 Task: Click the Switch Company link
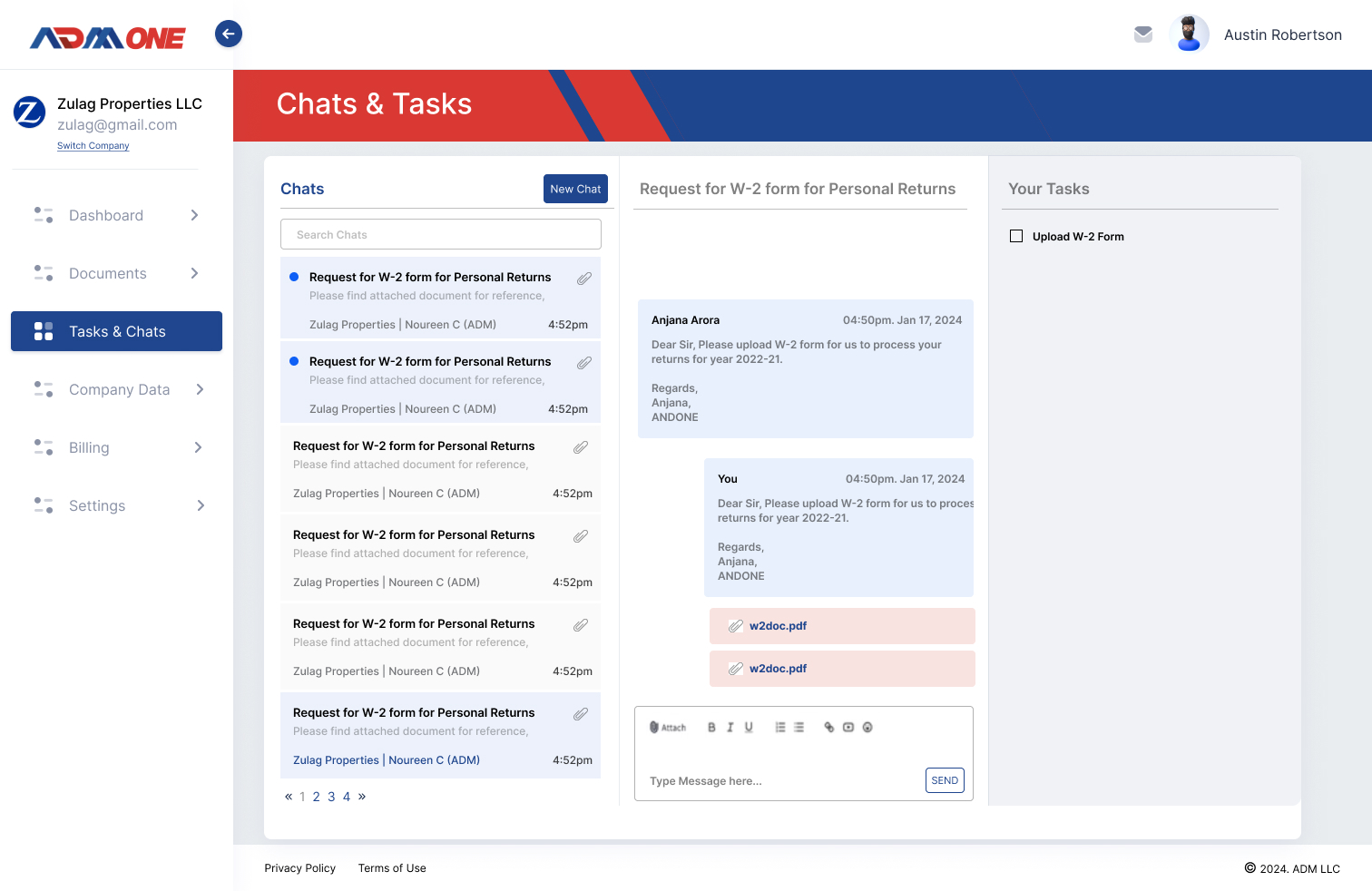coord(93,146)
